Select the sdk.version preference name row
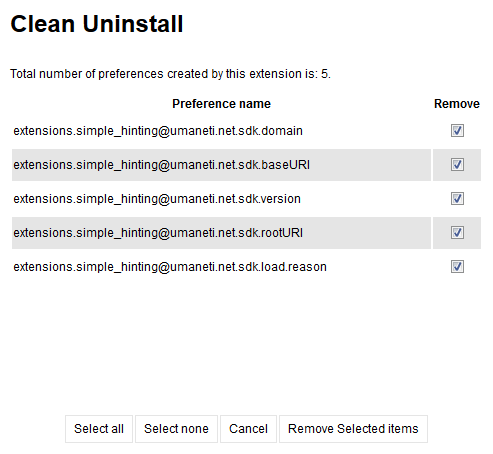493x454 pixels. tap(221, 199)
